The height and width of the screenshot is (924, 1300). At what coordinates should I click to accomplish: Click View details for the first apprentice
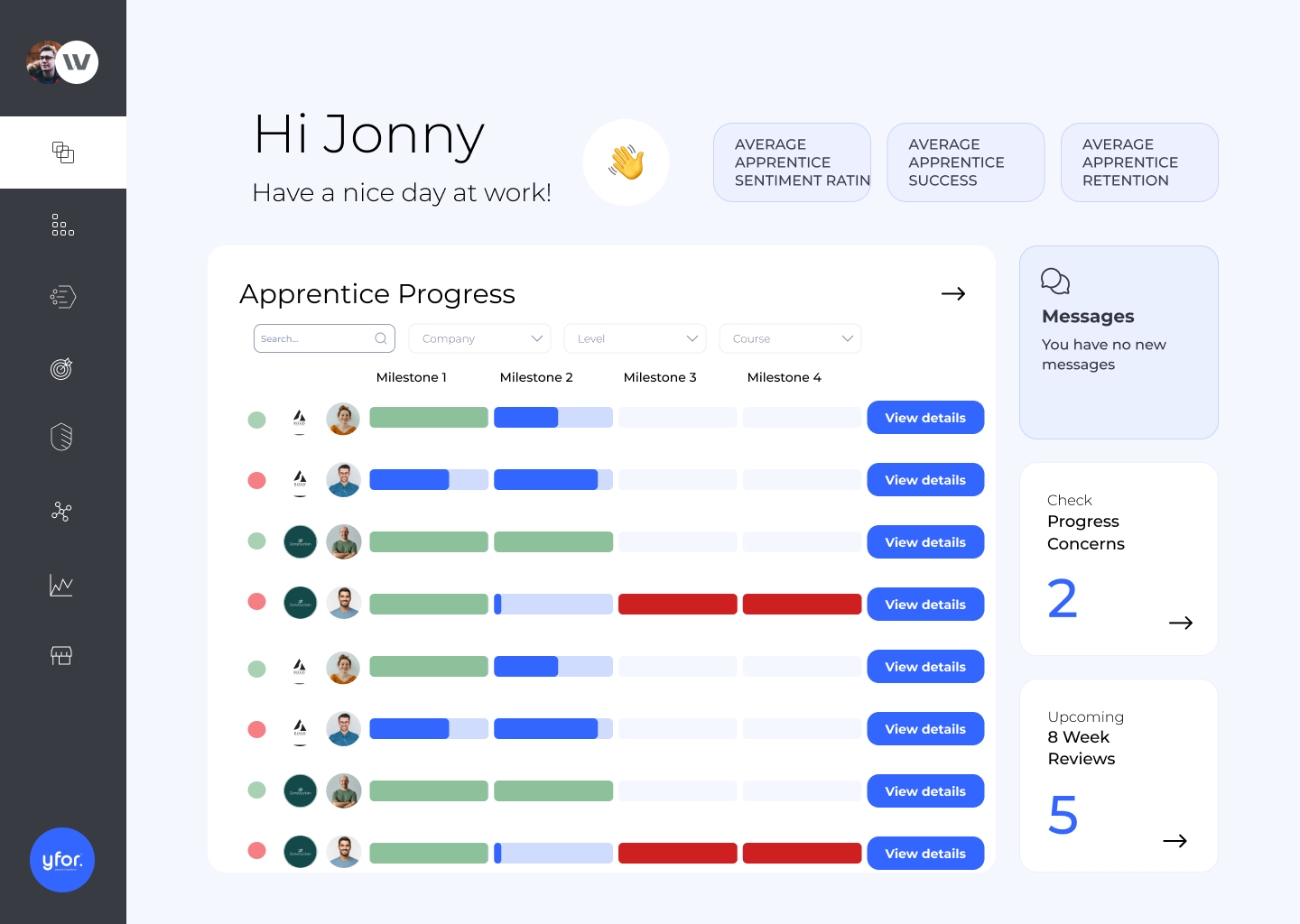(925, 417)
